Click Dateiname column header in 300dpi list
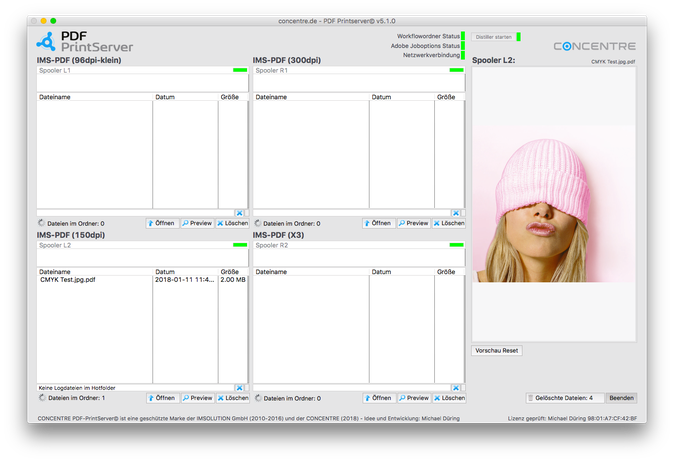 311,97
